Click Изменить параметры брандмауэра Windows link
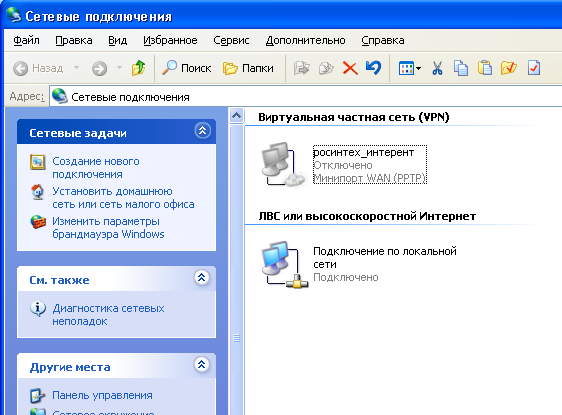562x415 pixels. (x=108, y=228)
